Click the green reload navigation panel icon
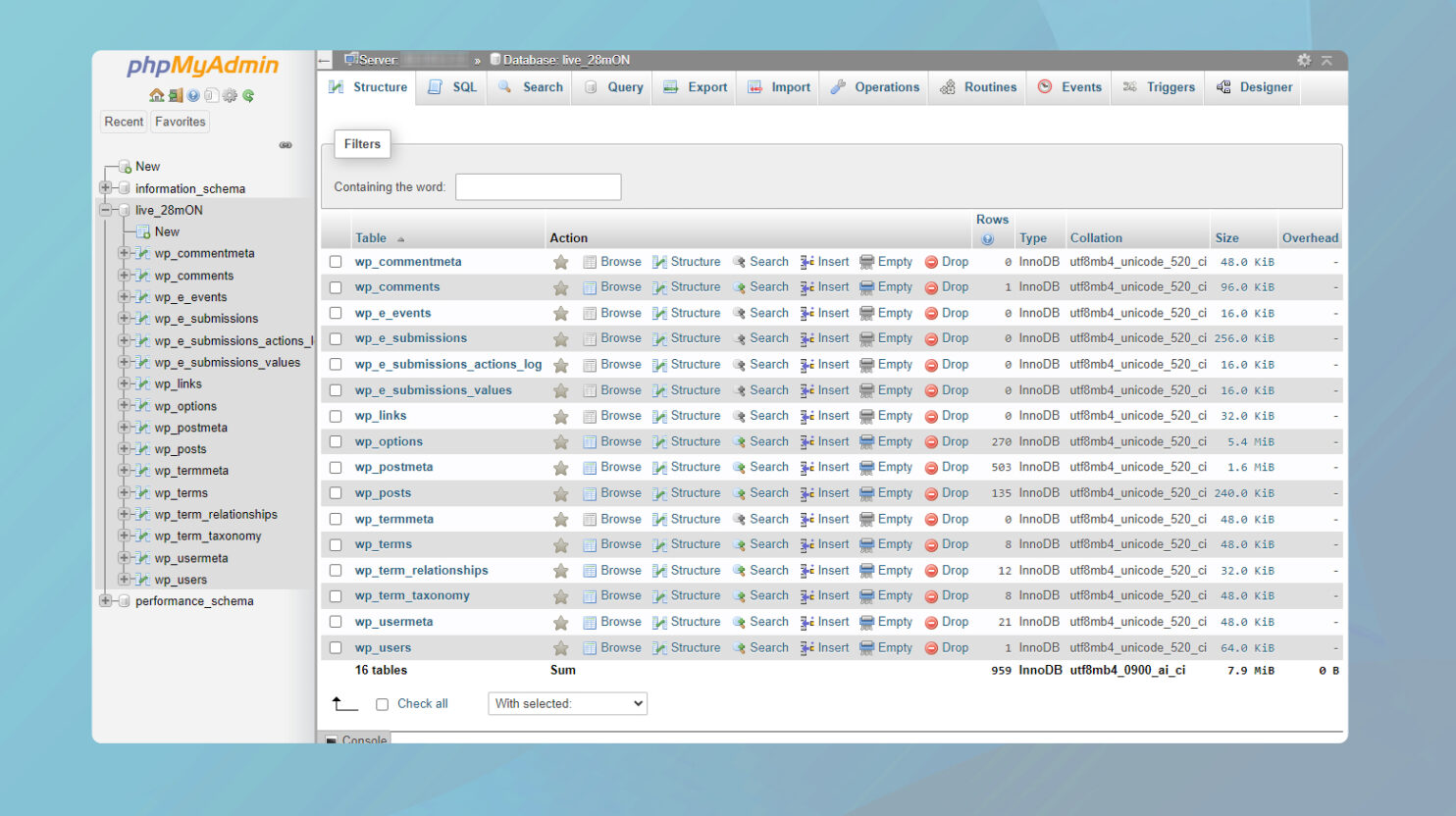Screen dimensions: 1456x816 (x=248, y=95)
